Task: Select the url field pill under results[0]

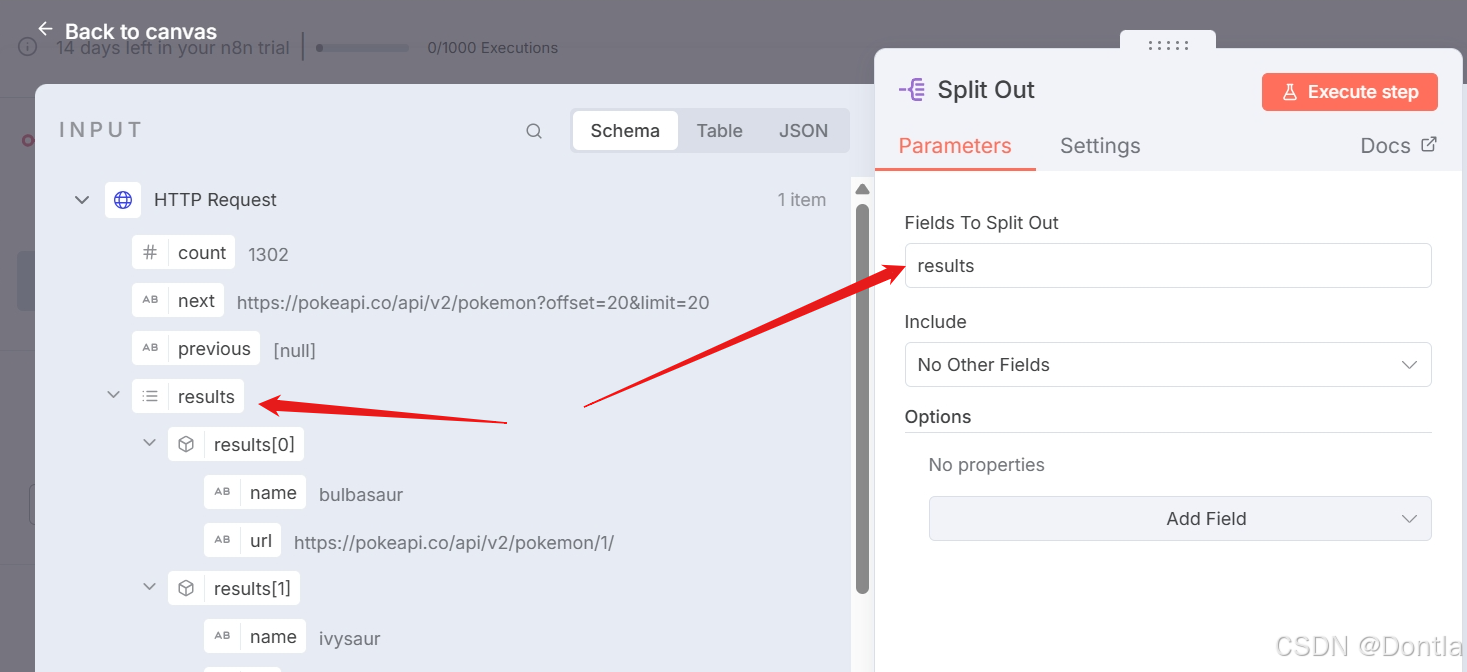Action: point(242,541)
